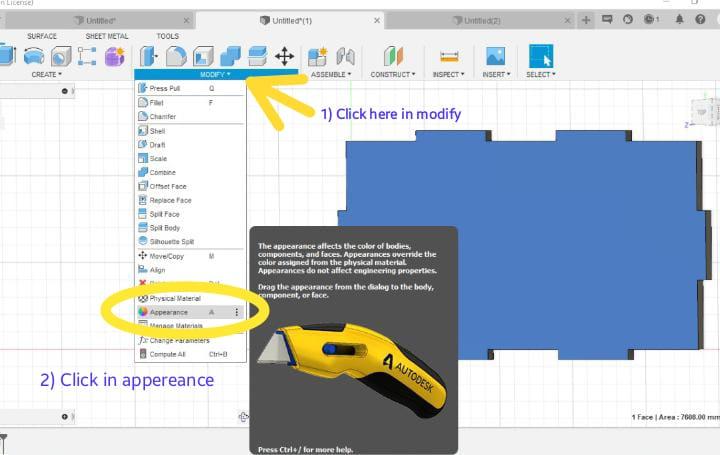The height and width of the screenshot is (455, 720).
Task: Choose Draft from the Modify menu
Action: (190, 145)
